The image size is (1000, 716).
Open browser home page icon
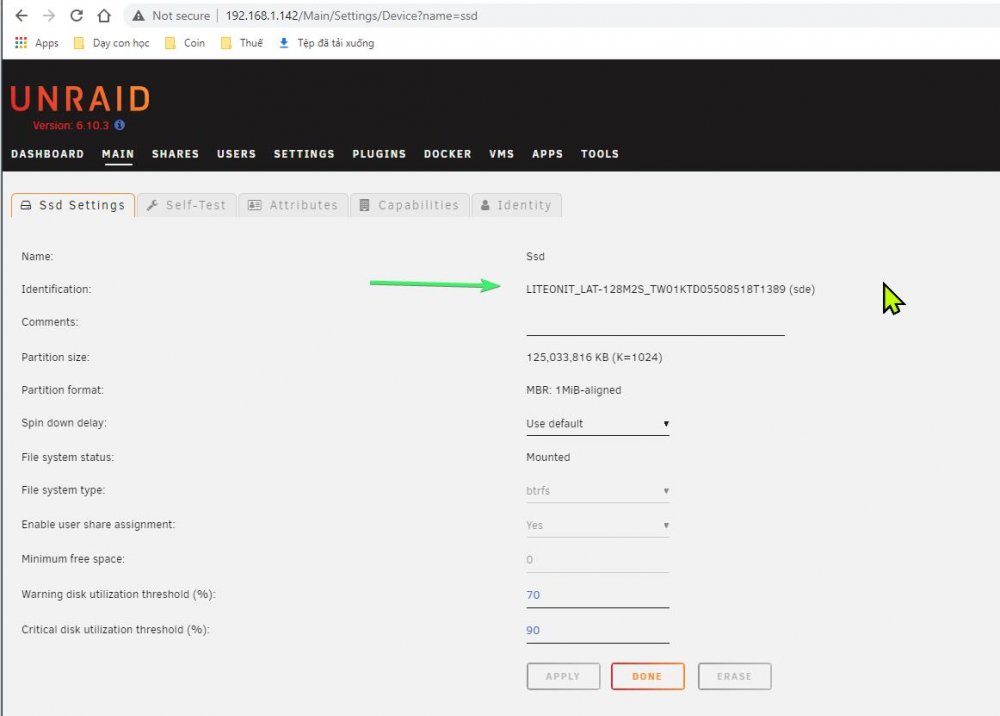[x=104, y=15]
